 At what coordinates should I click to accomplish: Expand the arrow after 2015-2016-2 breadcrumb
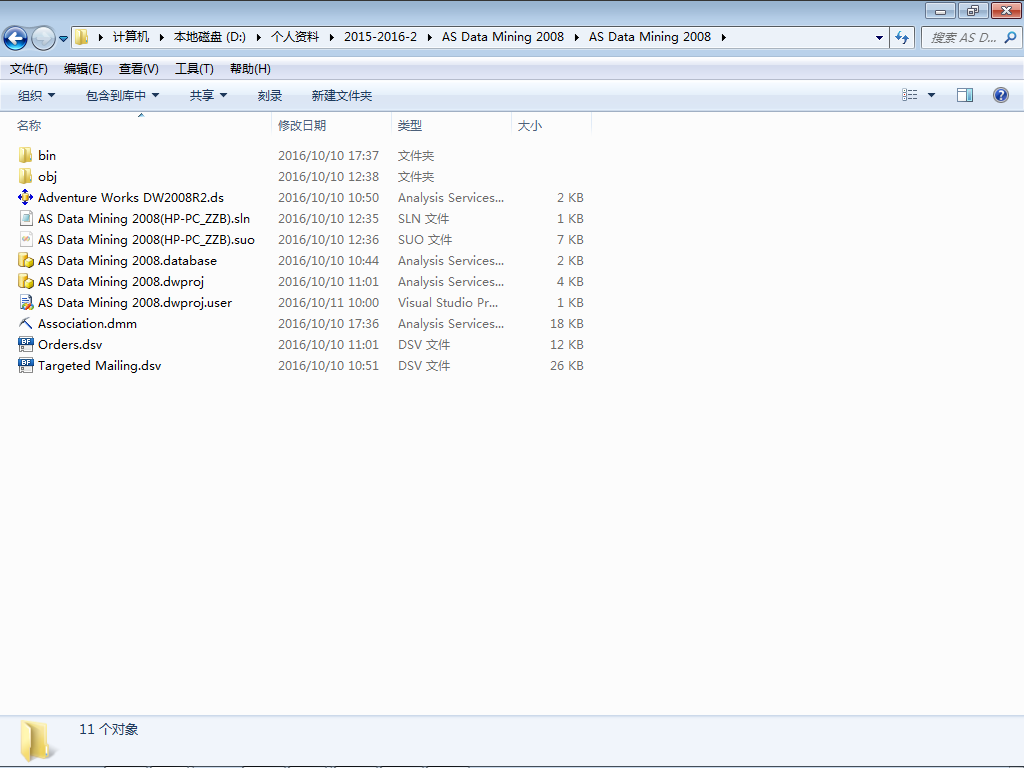coord(430,37)
